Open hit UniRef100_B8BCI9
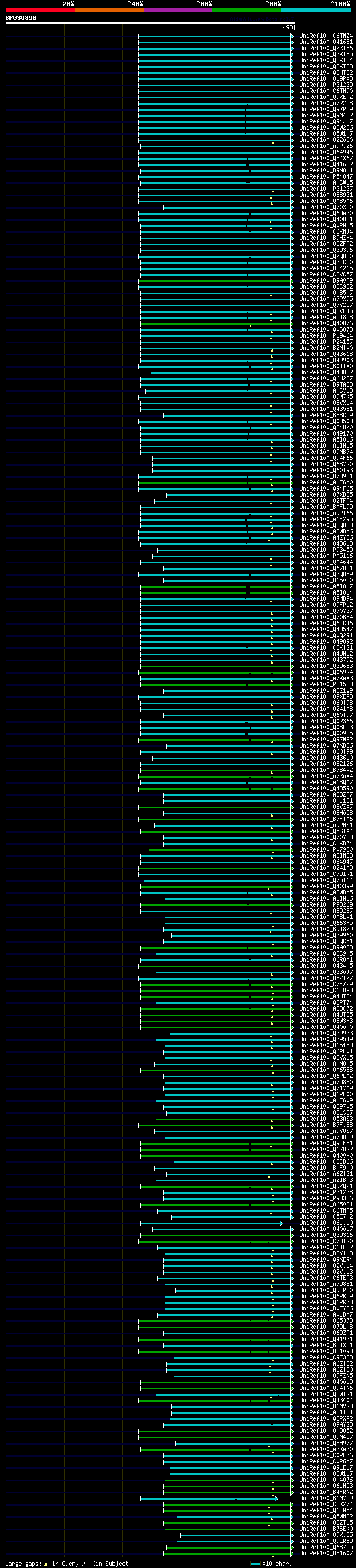 [x=326, y=415]
